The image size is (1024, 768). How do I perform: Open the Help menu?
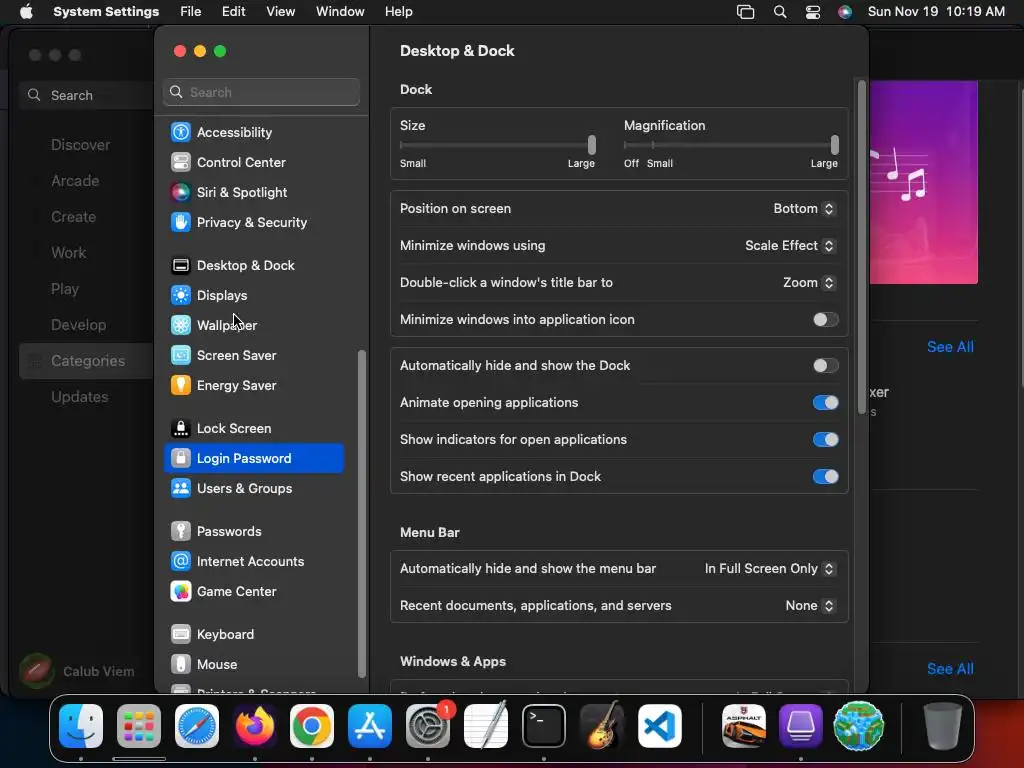click(x=398, y=12)
